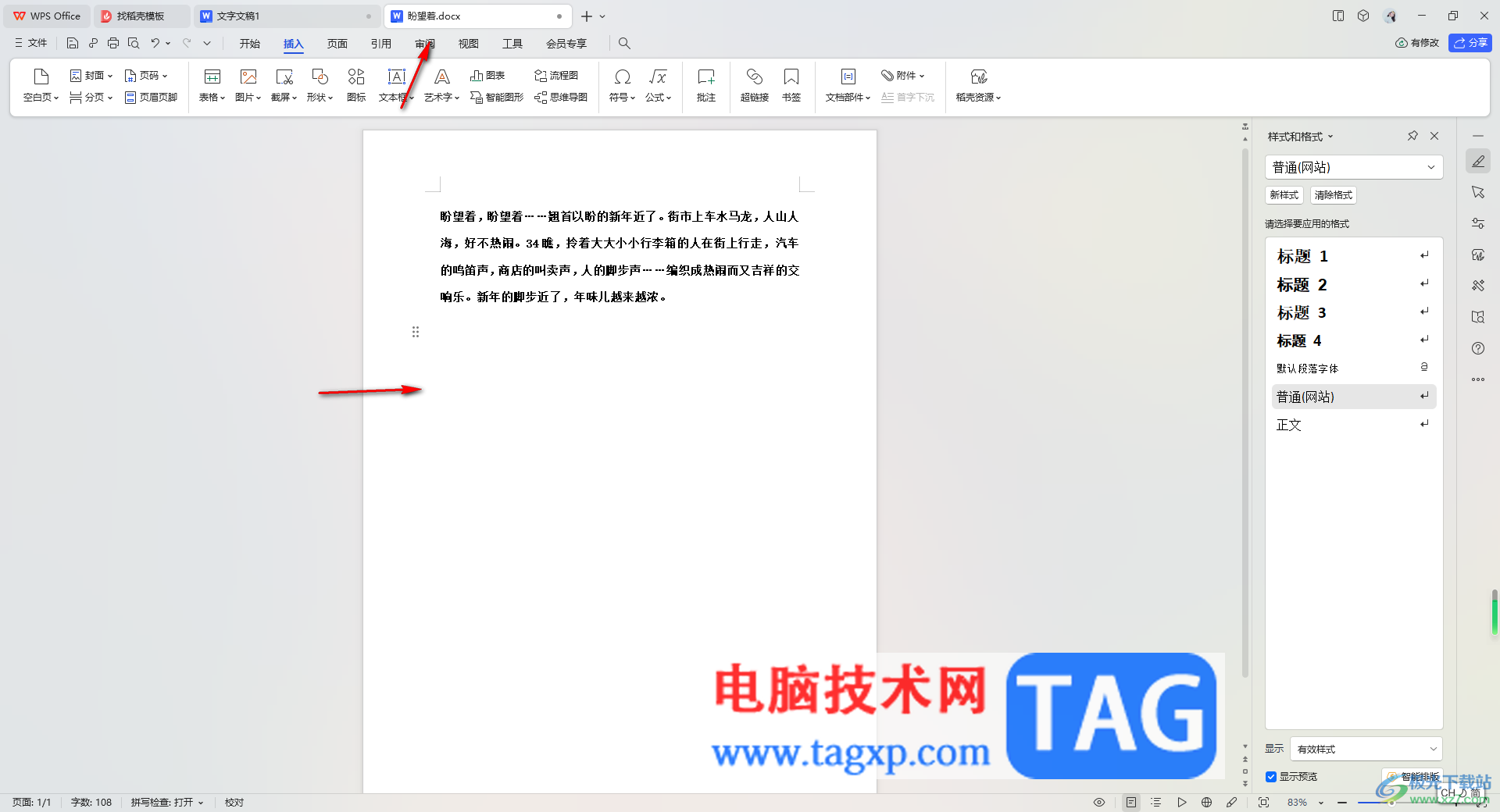Switch to web layout globe view

(1207, 803)
